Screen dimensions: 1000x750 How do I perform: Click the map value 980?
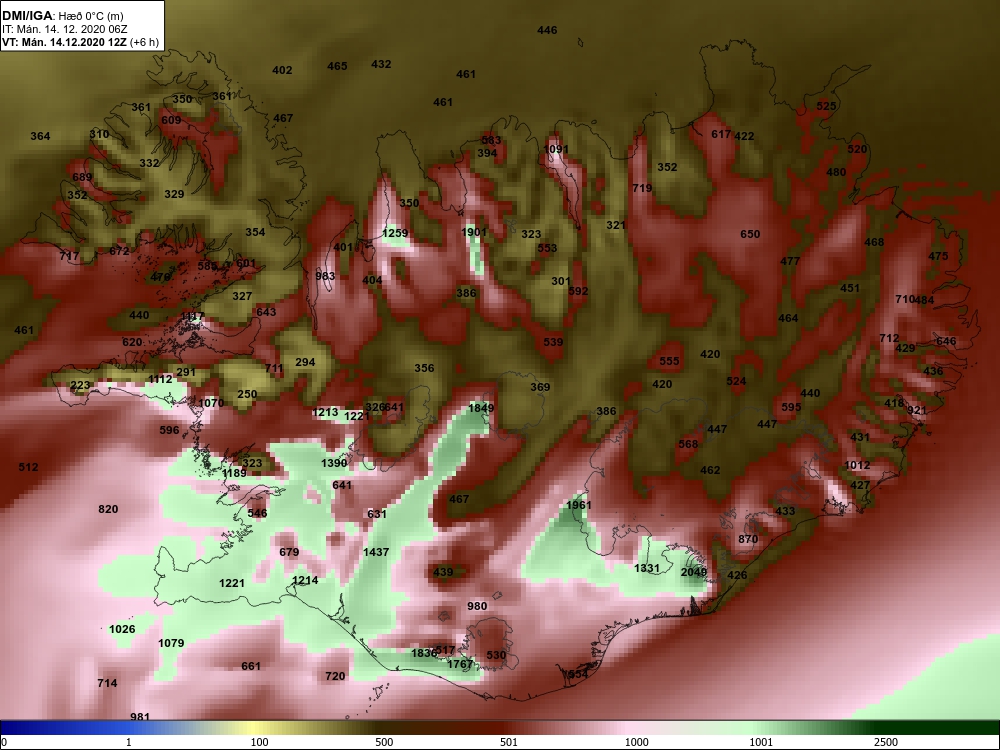pyautogui.click(x=477, y=606)
